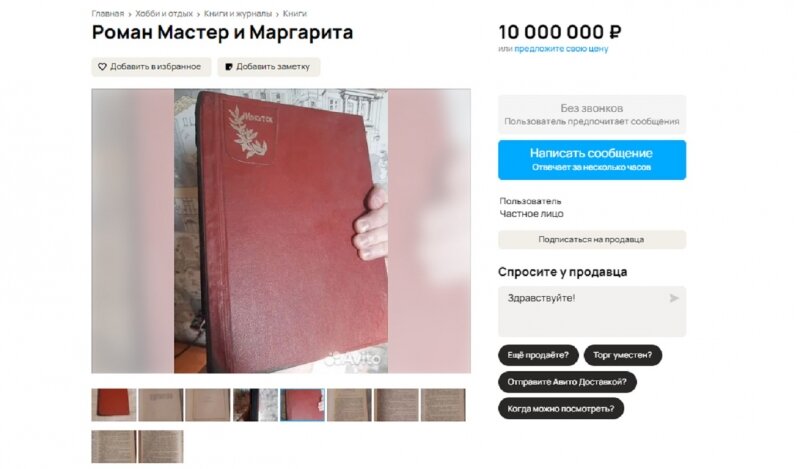
Task: Open the Книги и журналы breadcrumb
Action: coord(238,14)
